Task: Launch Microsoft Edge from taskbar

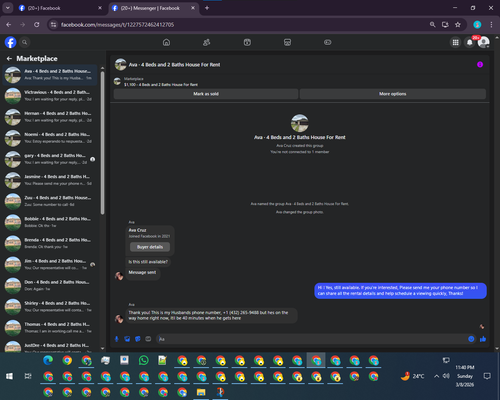Action: (48, 360)
